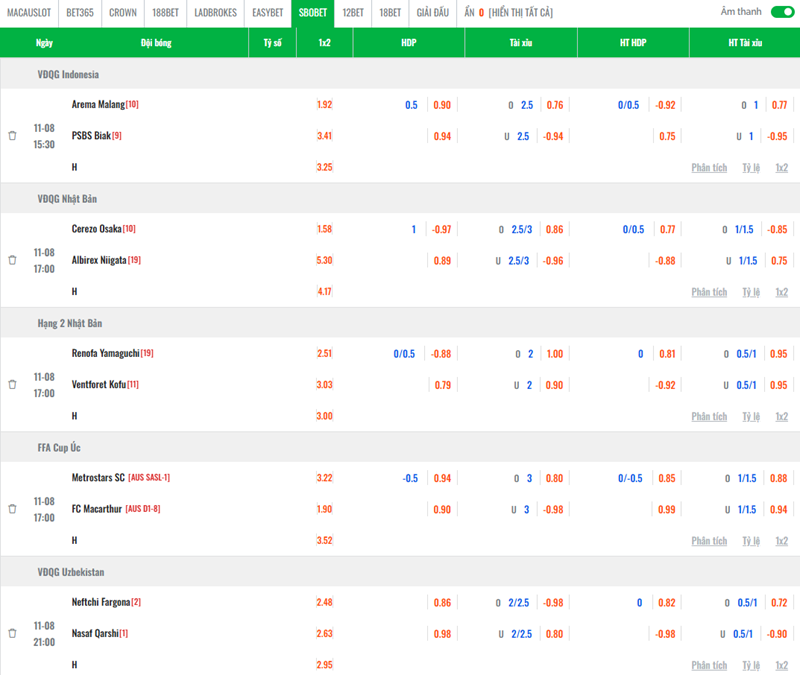The image size is (800, 675).
Task: Open the BET365 odds tab
Action: 80,13
